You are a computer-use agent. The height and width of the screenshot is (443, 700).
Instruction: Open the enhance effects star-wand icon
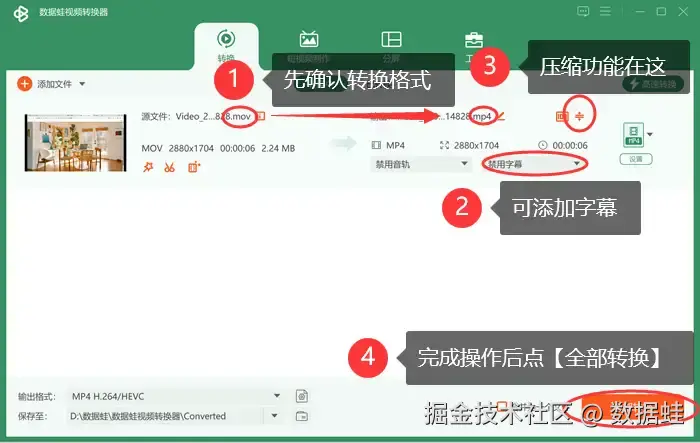click(x=148, y=167)
